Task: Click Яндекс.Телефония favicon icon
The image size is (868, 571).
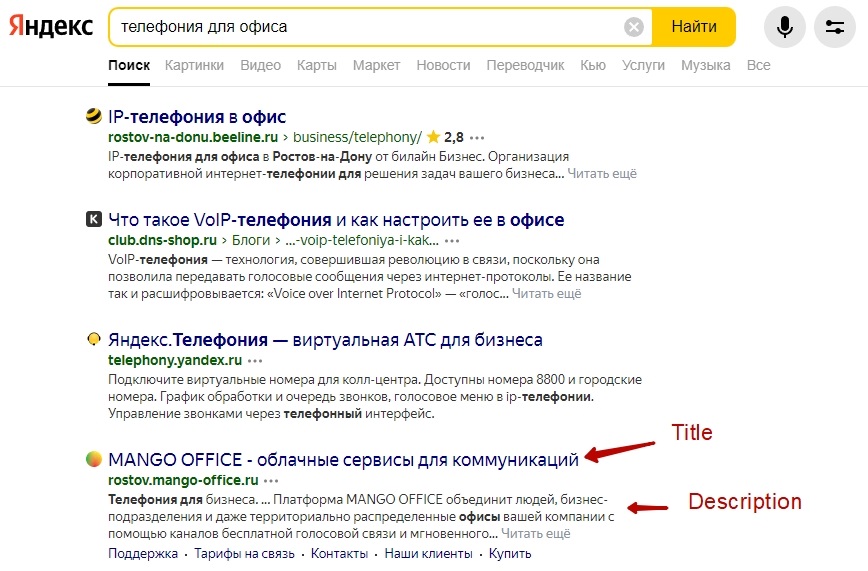Action: click(94, 339)
